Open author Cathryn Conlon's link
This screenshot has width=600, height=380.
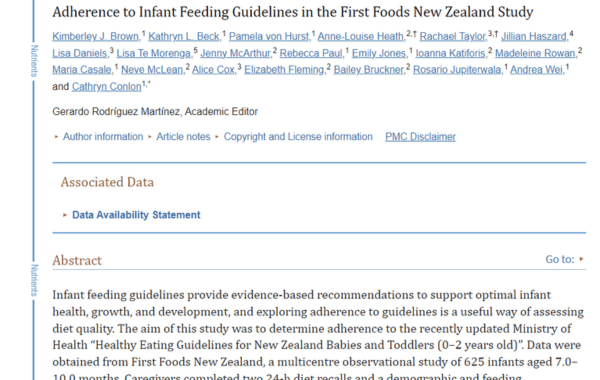106,86
